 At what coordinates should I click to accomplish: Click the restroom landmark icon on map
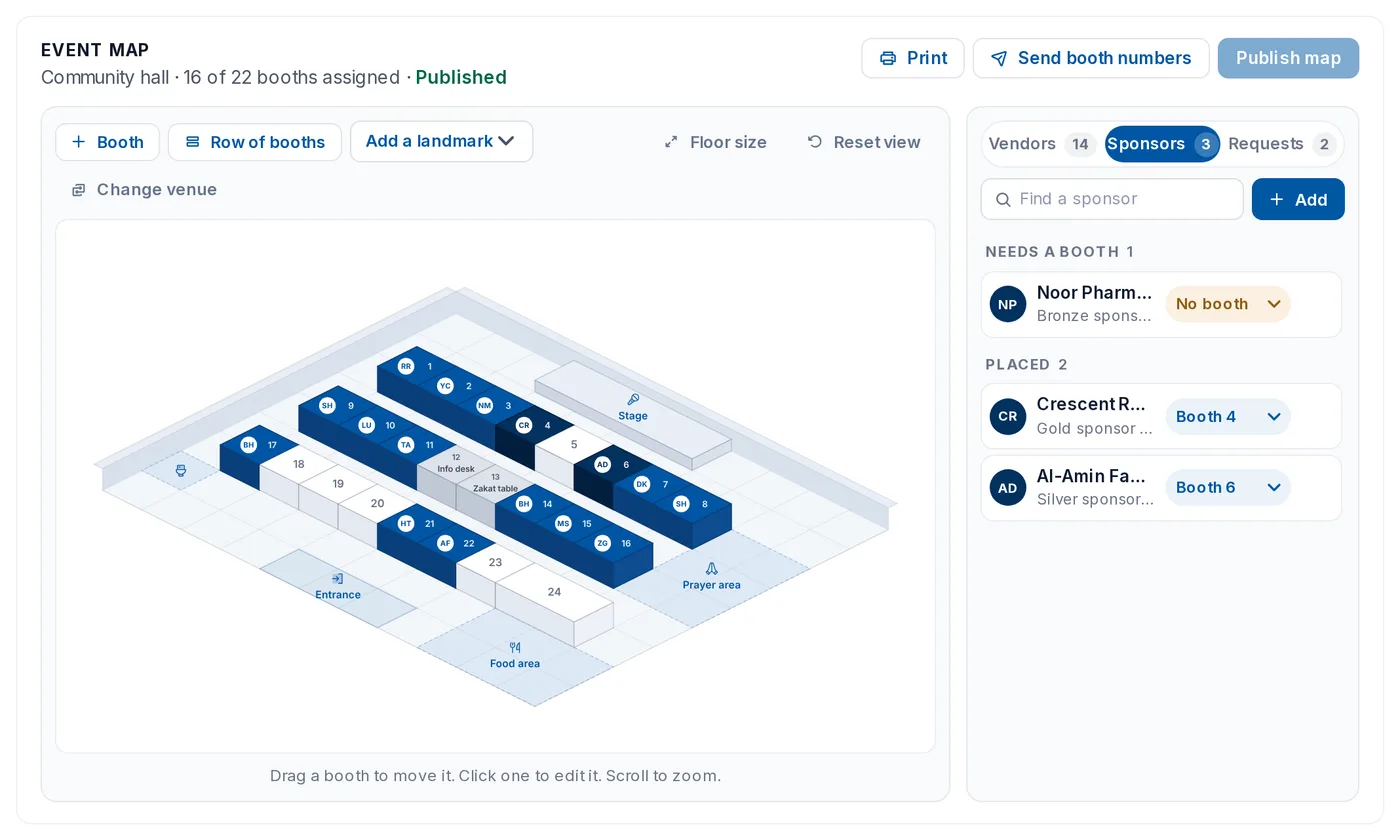tap(181, 470)
